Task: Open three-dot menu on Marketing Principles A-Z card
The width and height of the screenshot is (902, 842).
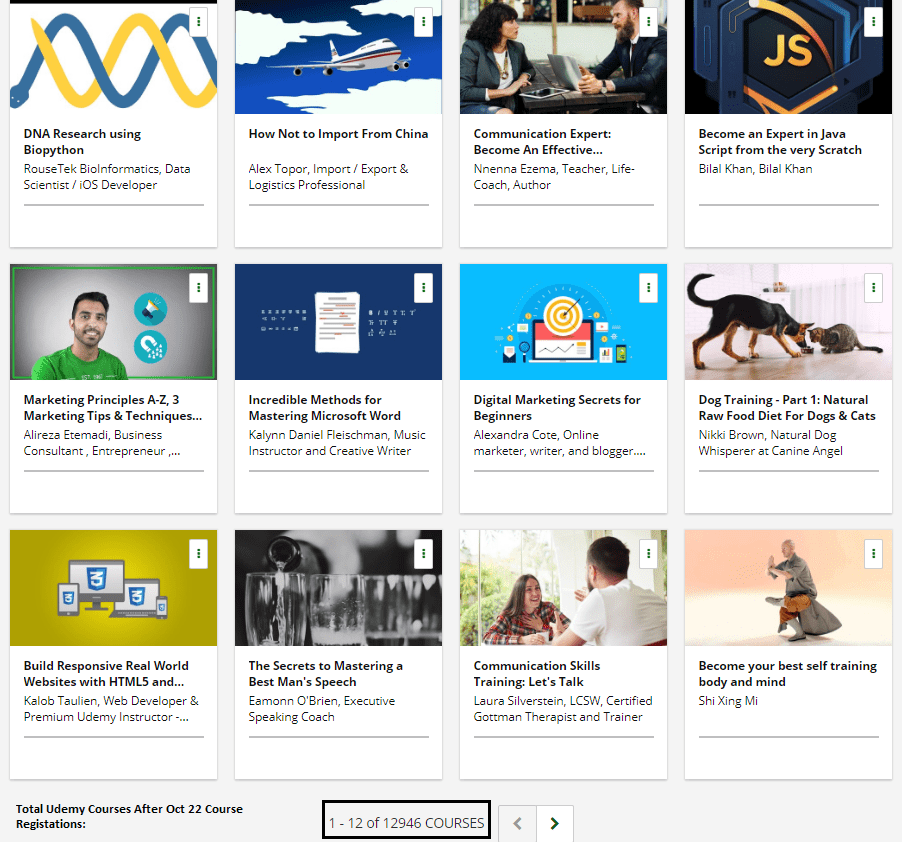Action: pos(199,288)
